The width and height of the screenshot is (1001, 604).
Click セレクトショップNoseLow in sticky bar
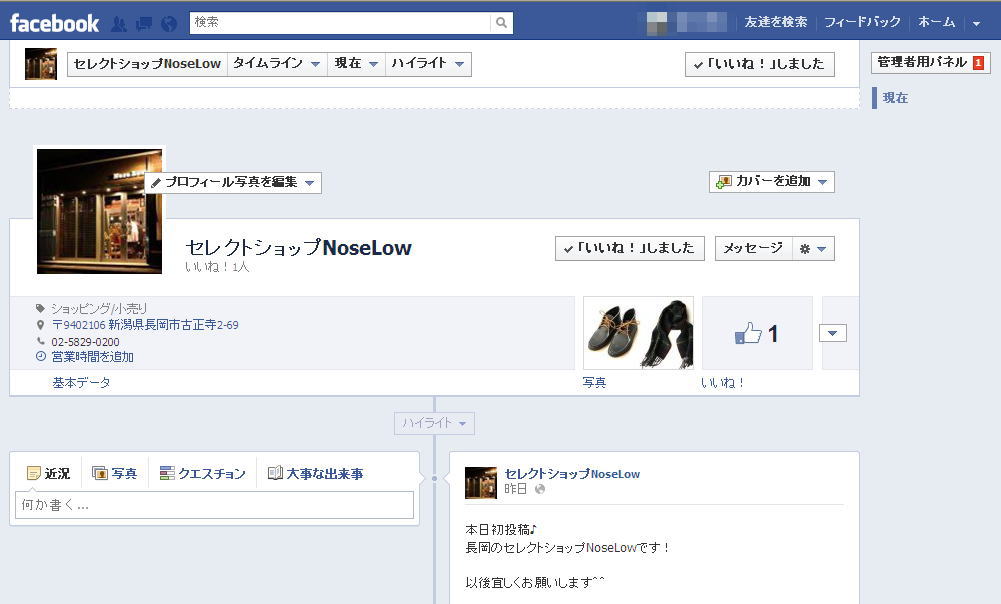coord(147,64)
